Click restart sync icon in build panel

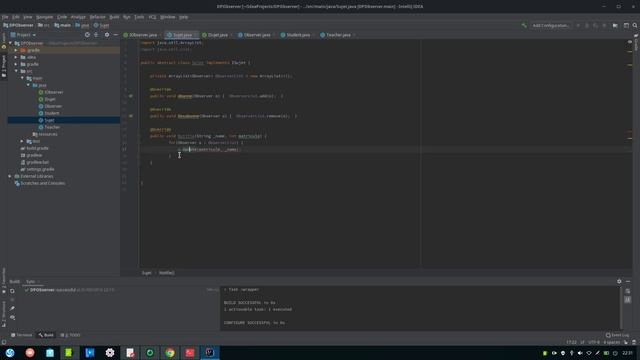click(12, 291)
